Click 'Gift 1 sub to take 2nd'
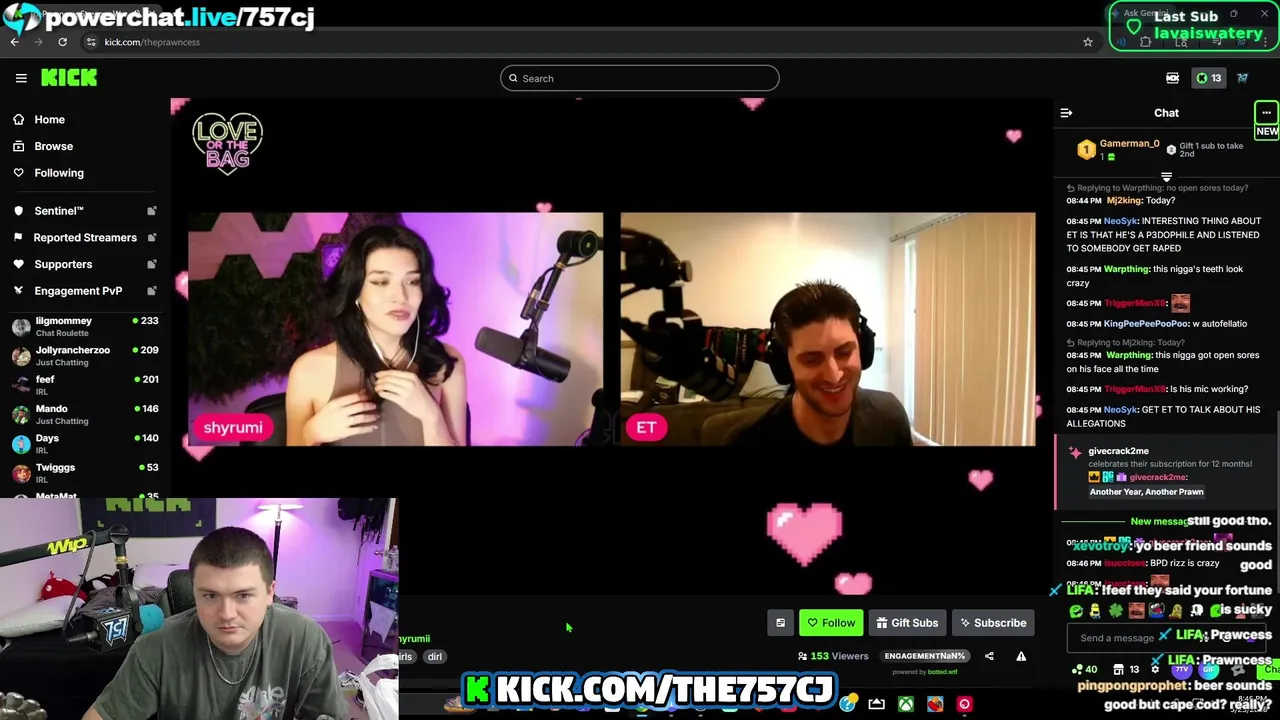1280x720 pixels. [x=1205, y=150]
